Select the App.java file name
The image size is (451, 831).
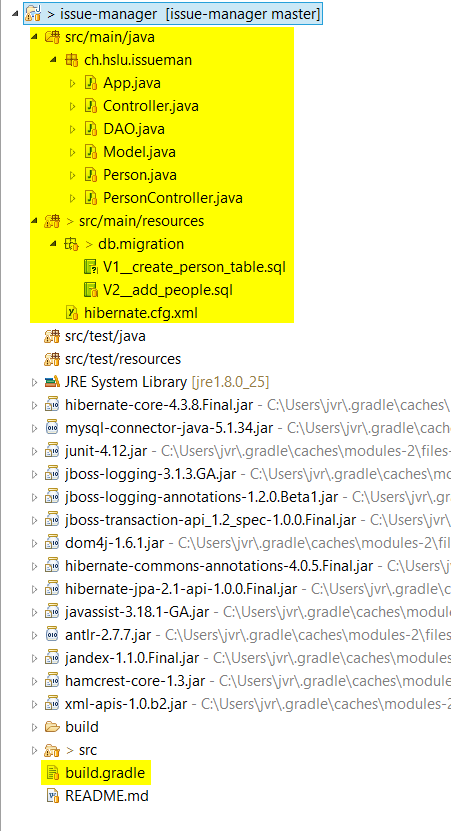point(132,83)
